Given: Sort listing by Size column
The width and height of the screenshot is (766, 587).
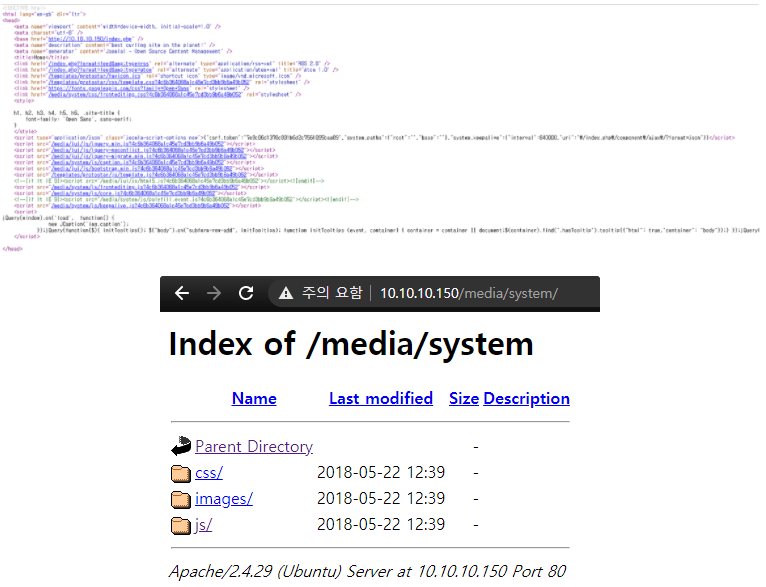Looking at the screenshot, I should pos(464,398).
